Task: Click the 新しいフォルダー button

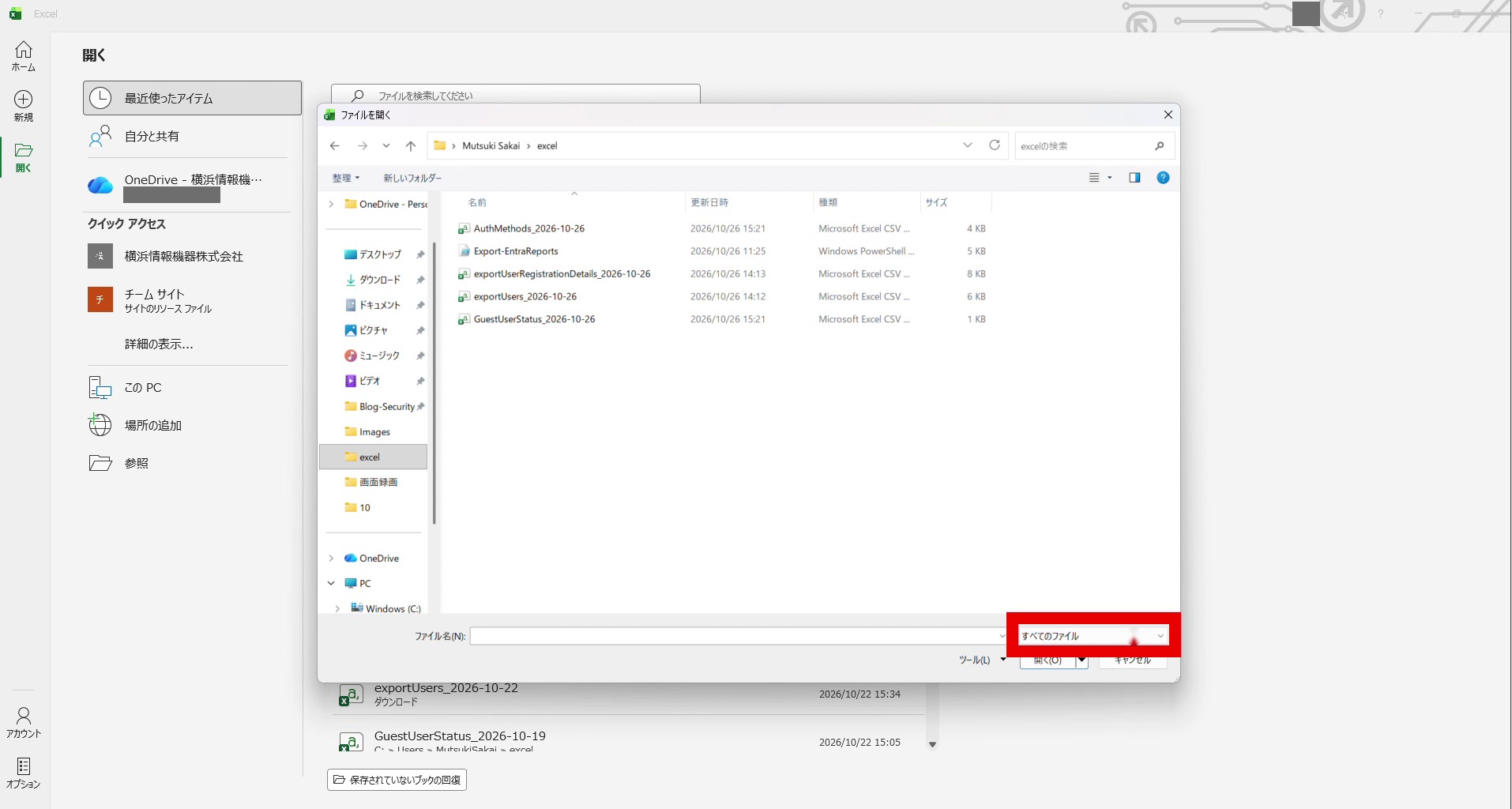Action: click(412, 179)
